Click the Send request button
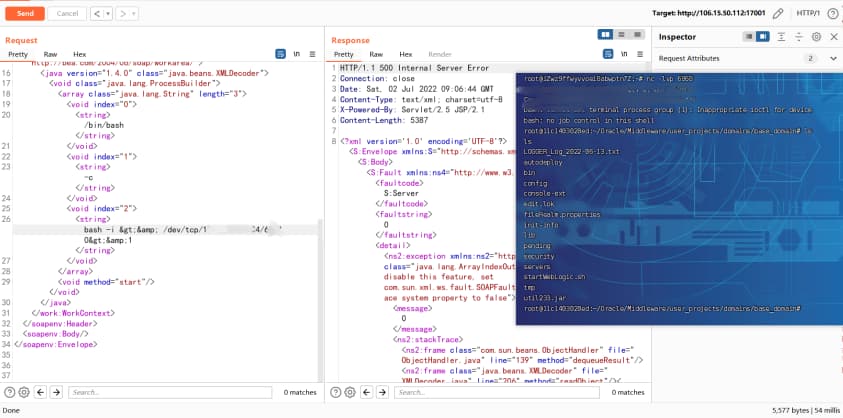Viewport: 843px width, 418px height. (25, 13)
